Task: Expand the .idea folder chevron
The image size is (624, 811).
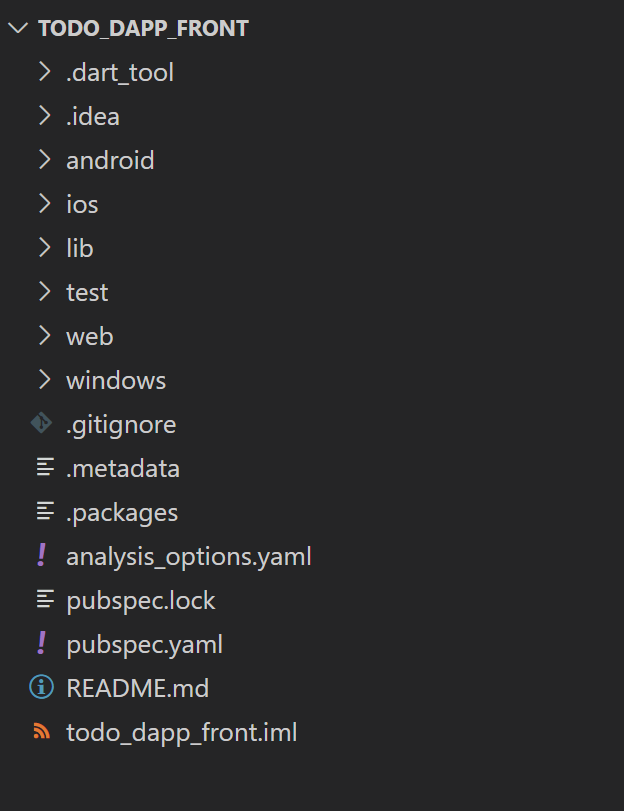Action: (x=45, y=116)
